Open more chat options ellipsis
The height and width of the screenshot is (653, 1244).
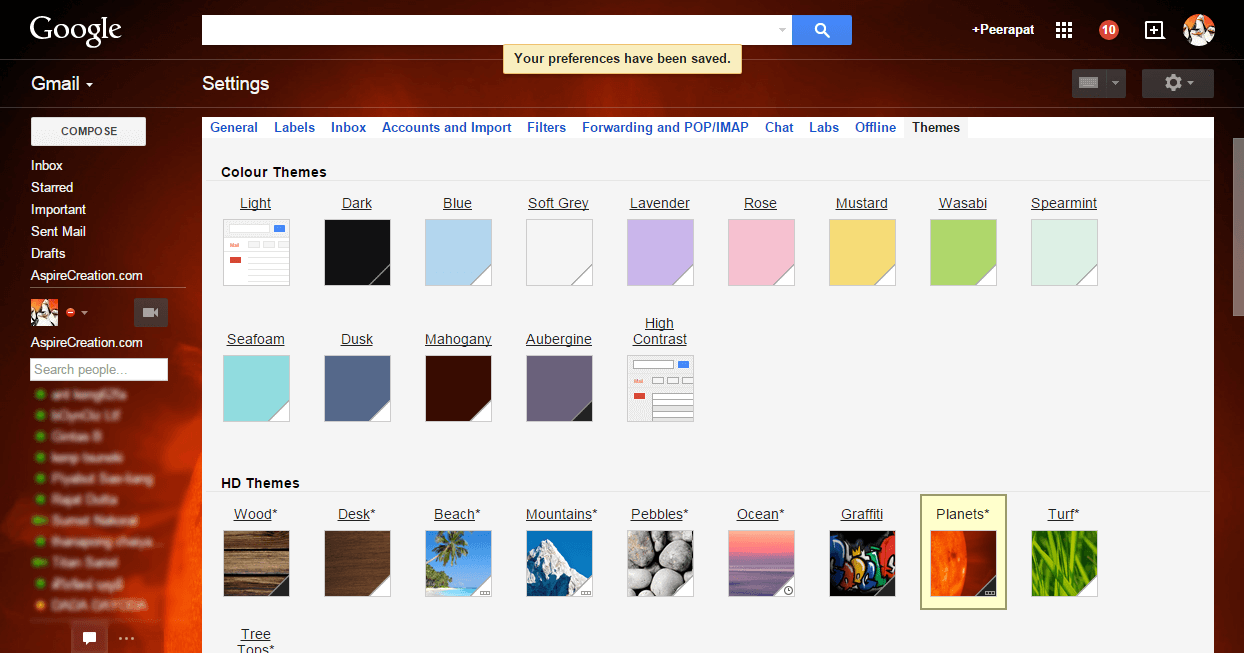[126, 637]
